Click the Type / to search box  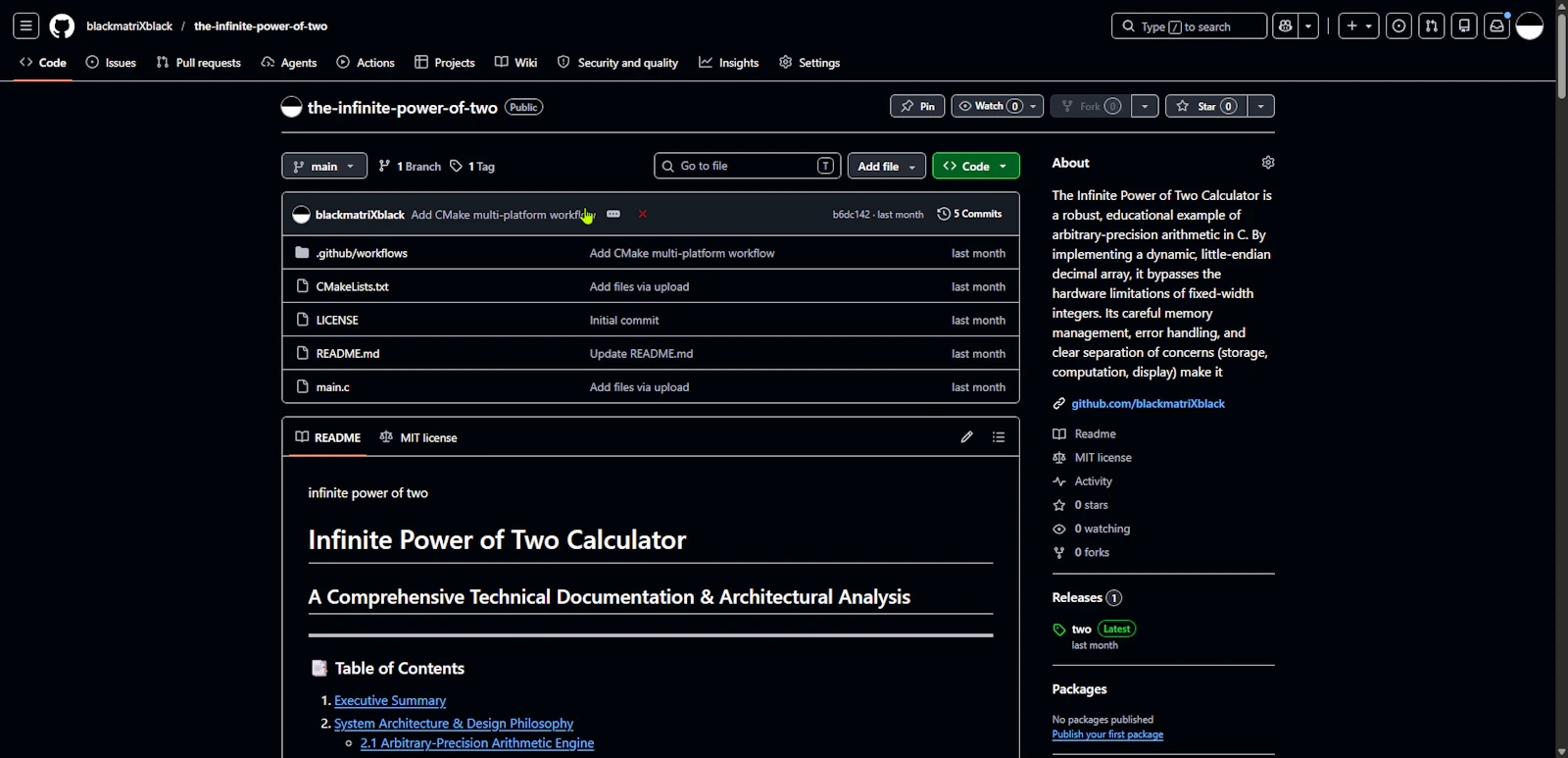[x=1189, y=26]
